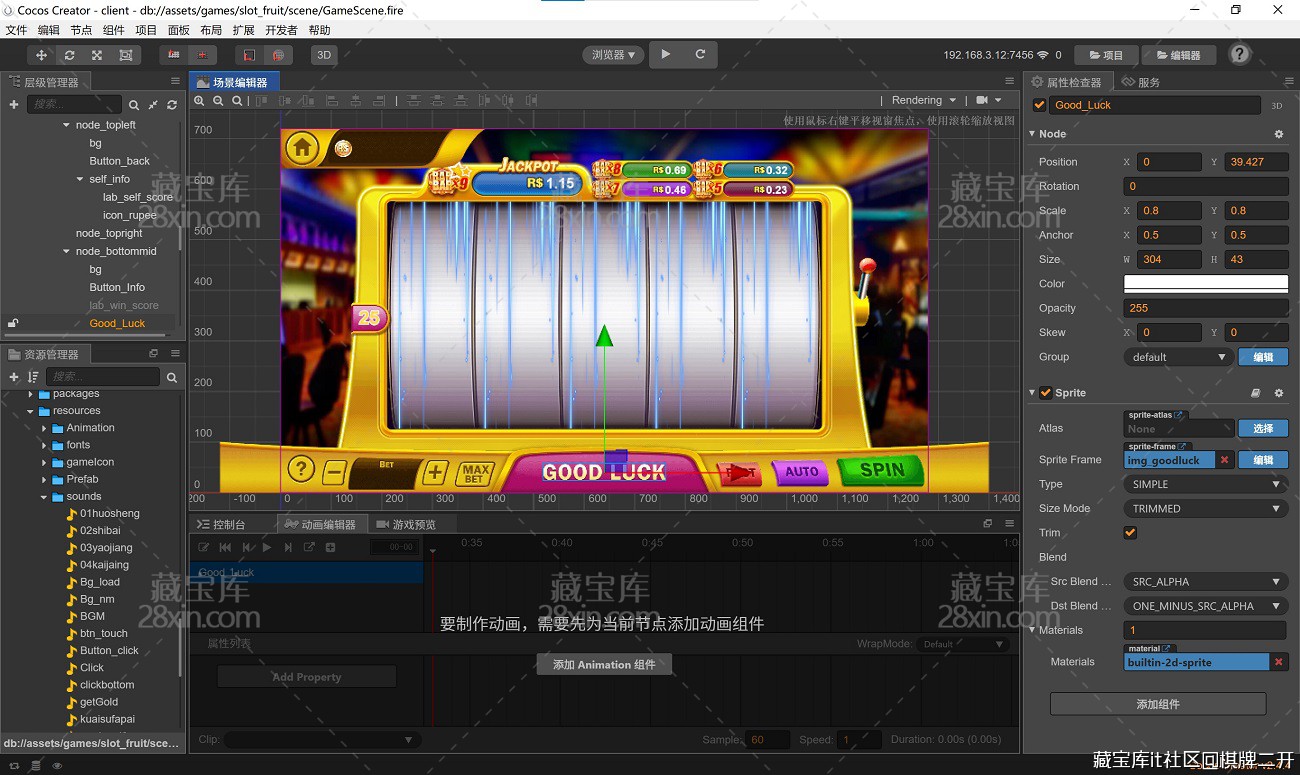Select the scale transform tool
Viewport: 1300px width, 775px height.
point(97,55)
